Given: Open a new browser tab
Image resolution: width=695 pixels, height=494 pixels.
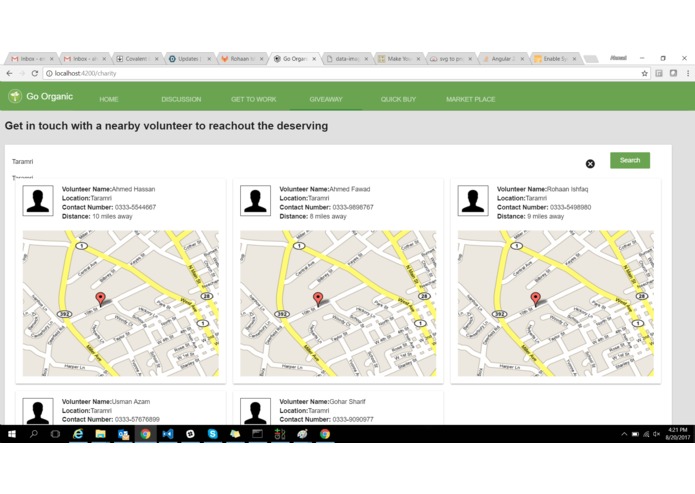Looking at the screenshot, I should point(591,59).
